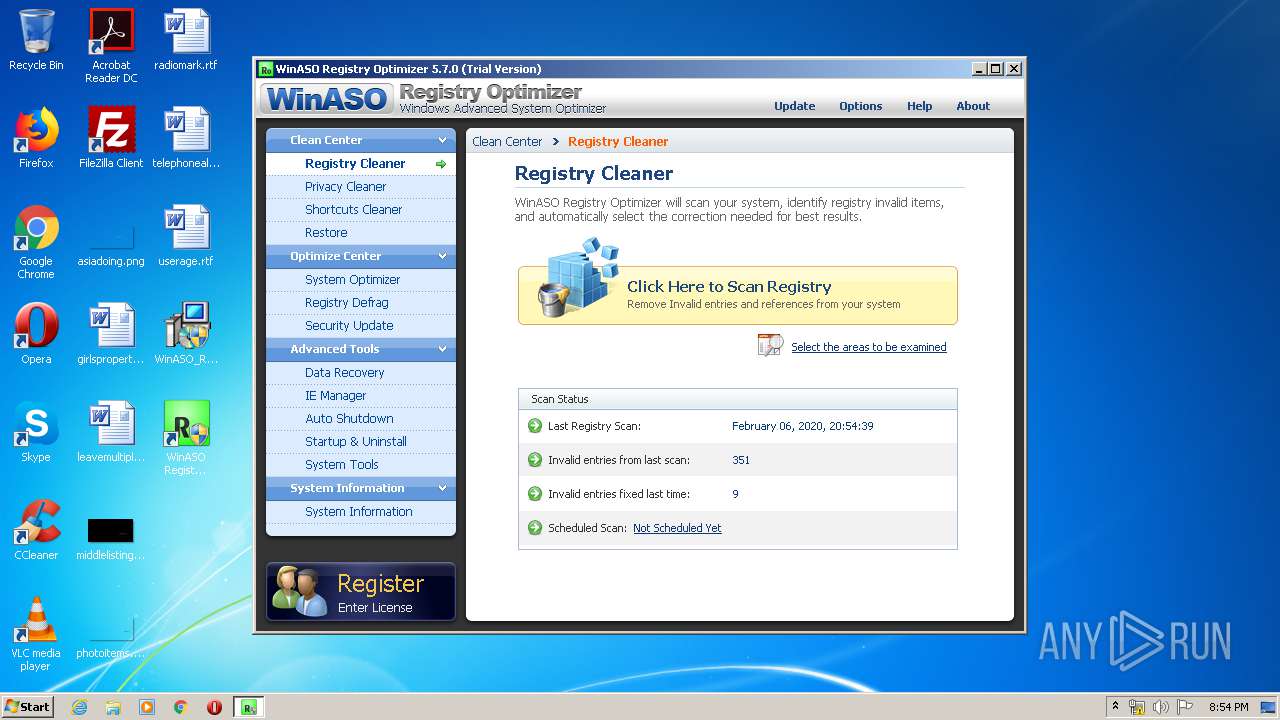Click green arrow icon beside Invalid entries from last scan

(x=535, y=460)
